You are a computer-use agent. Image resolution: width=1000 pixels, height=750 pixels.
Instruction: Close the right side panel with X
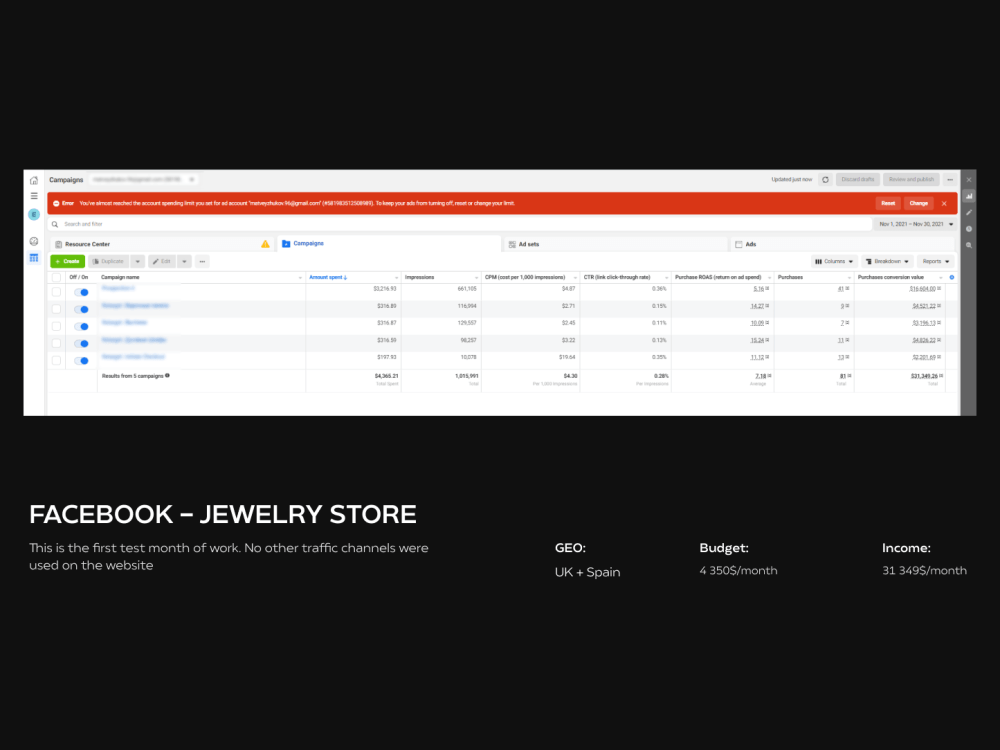pyautogui.click(x=969, y=180)
